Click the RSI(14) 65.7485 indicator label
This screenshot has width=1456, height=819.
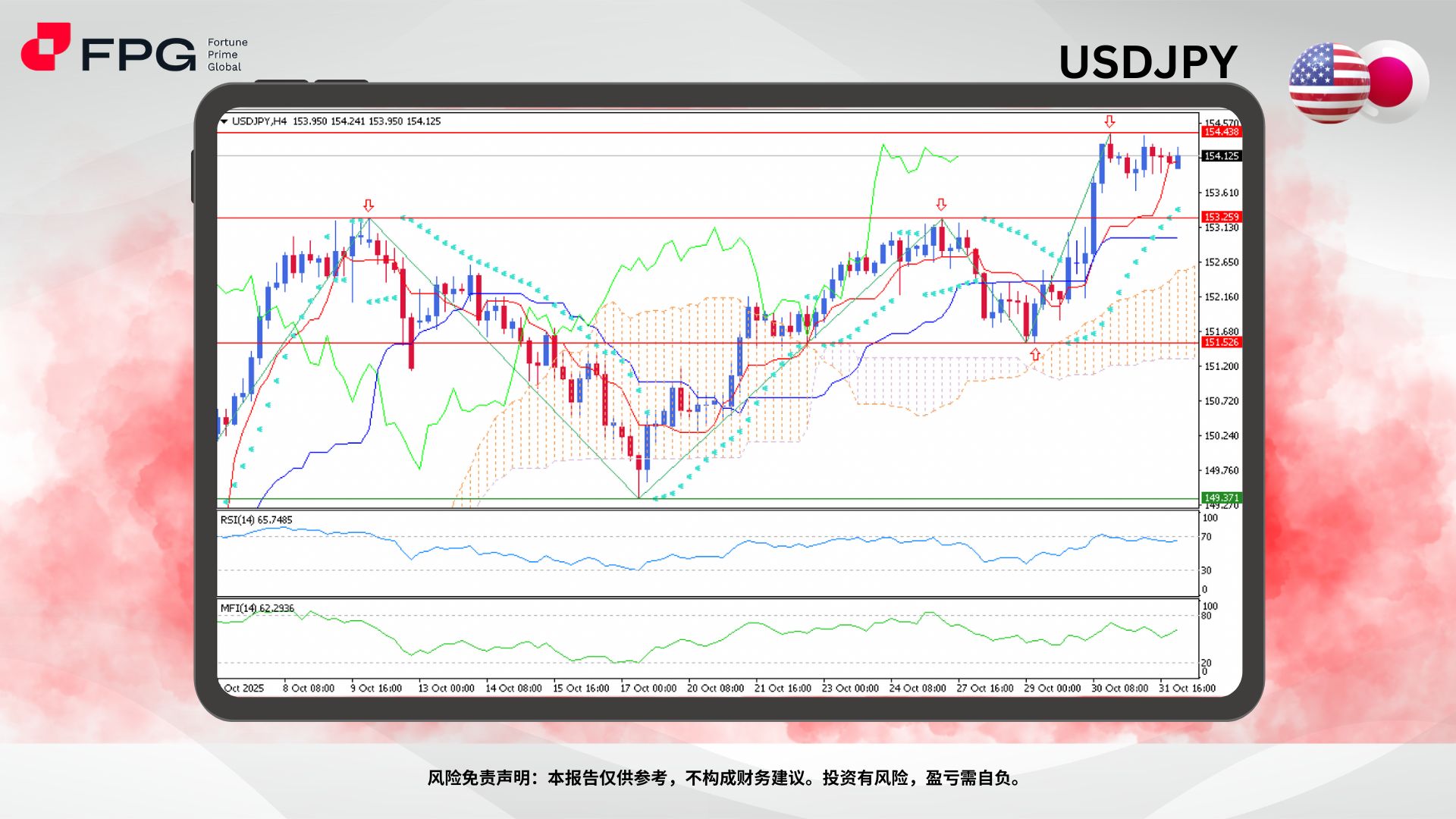point(256,520)
